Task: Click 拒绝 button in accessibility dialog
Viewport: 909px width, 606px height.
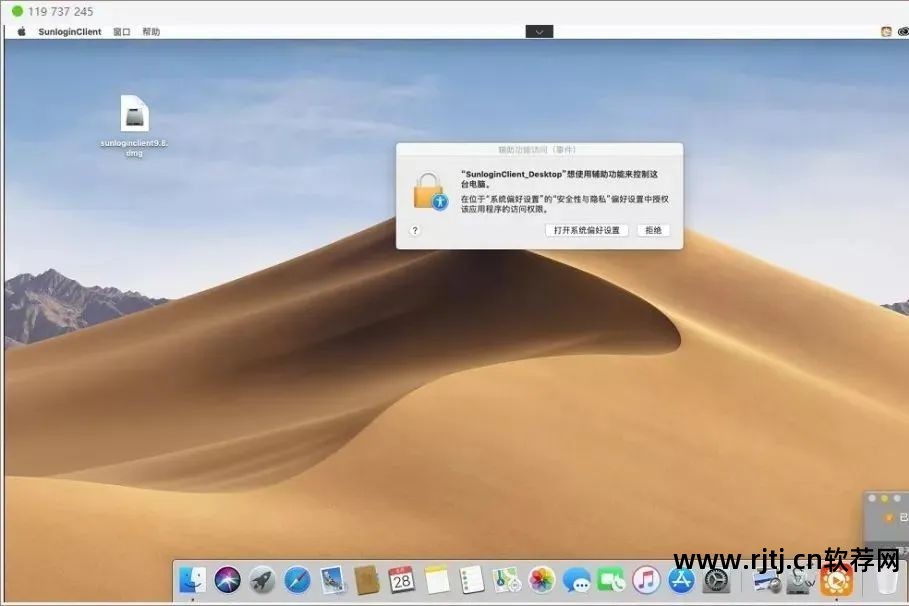Action: 653,230
